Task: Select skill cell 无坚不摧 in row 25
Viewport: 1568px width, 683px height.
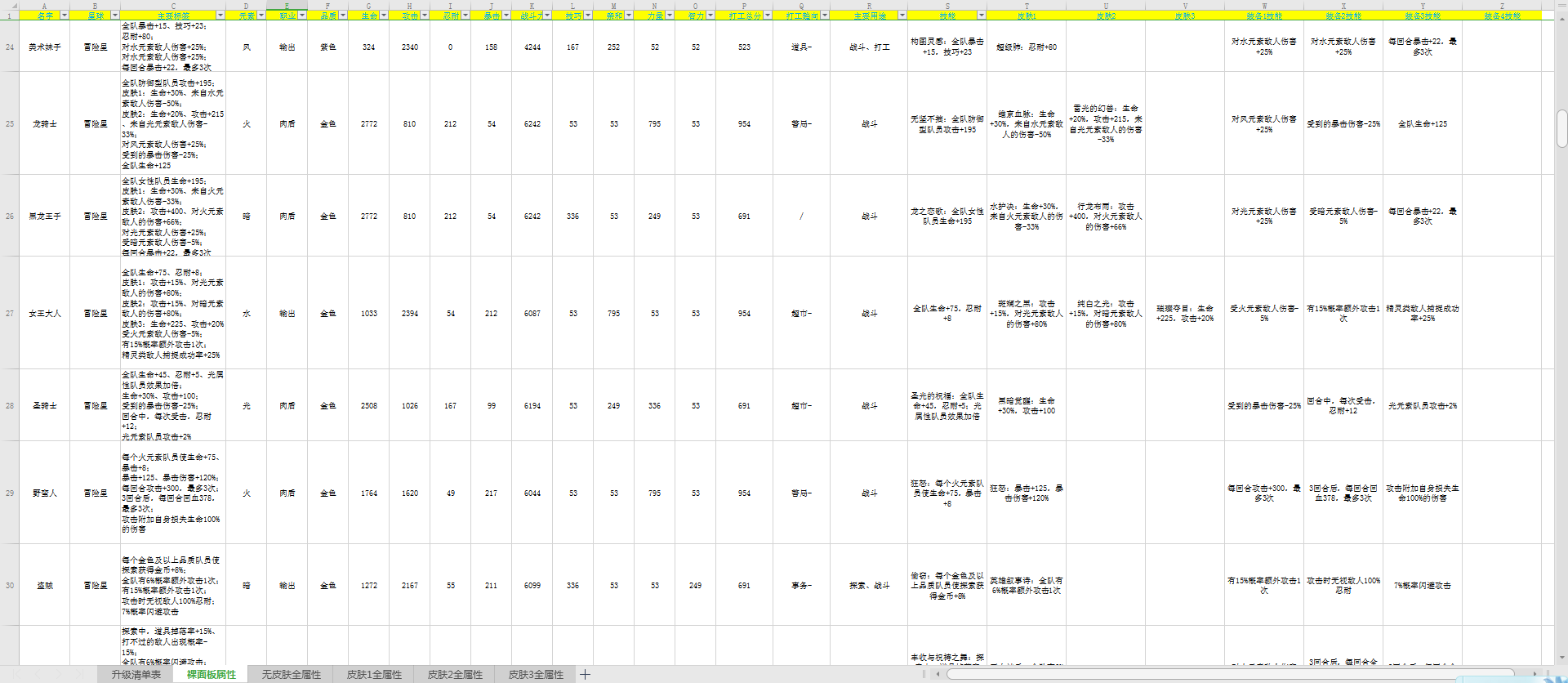Action: [947, 124]
